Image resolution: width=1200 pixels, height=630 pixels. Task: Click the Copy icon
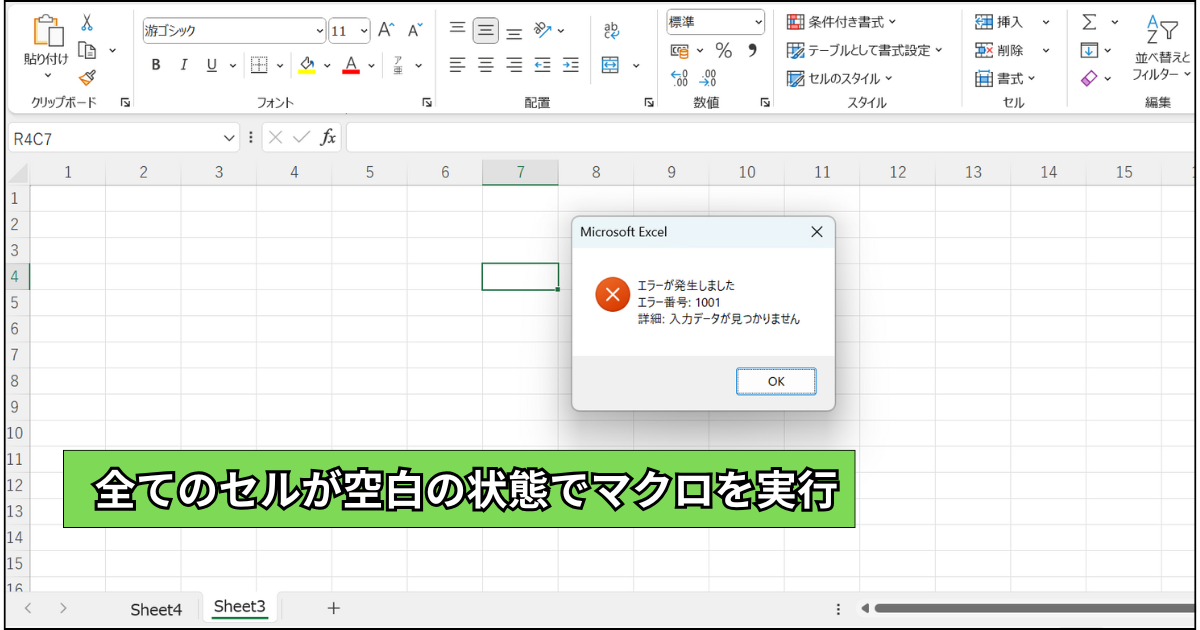87,50
